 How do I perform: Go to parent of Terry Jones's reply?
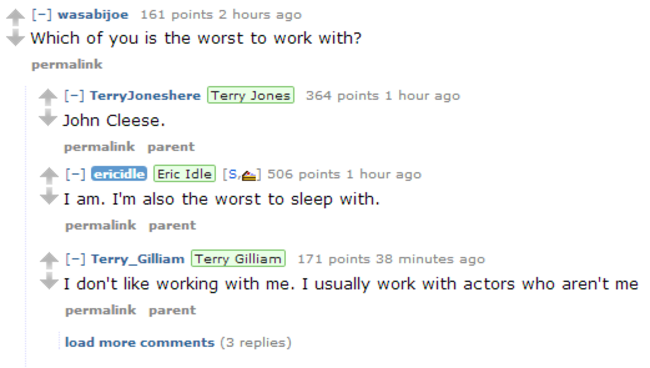171,147
